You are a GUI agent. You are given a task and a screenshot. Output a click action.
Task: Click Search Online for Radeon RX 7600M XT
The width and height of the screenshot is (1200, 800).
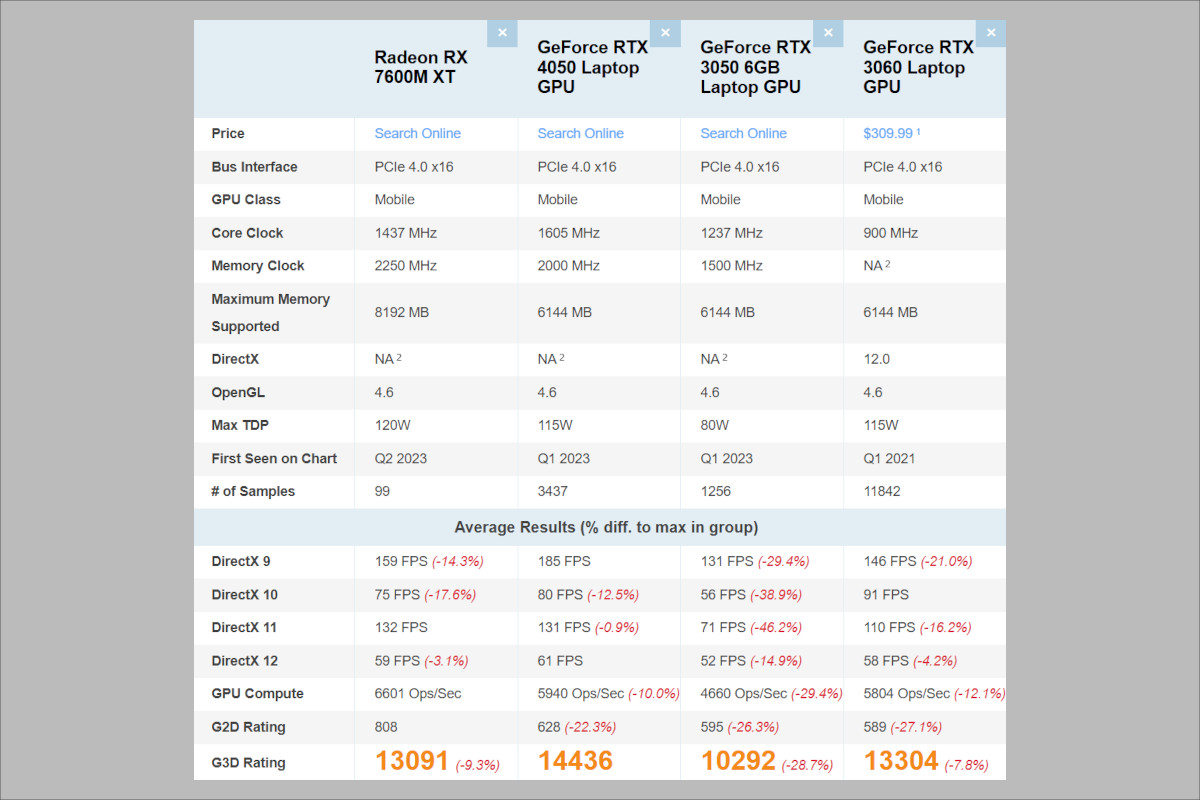coord(418,133)
